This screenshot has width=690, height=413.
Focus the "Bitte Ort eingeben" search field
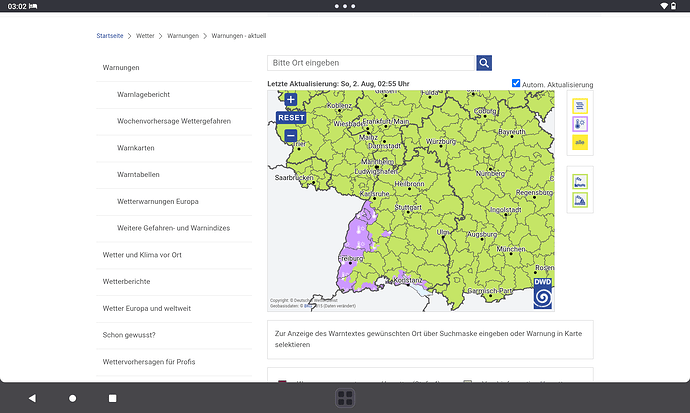tap(371, 63)
